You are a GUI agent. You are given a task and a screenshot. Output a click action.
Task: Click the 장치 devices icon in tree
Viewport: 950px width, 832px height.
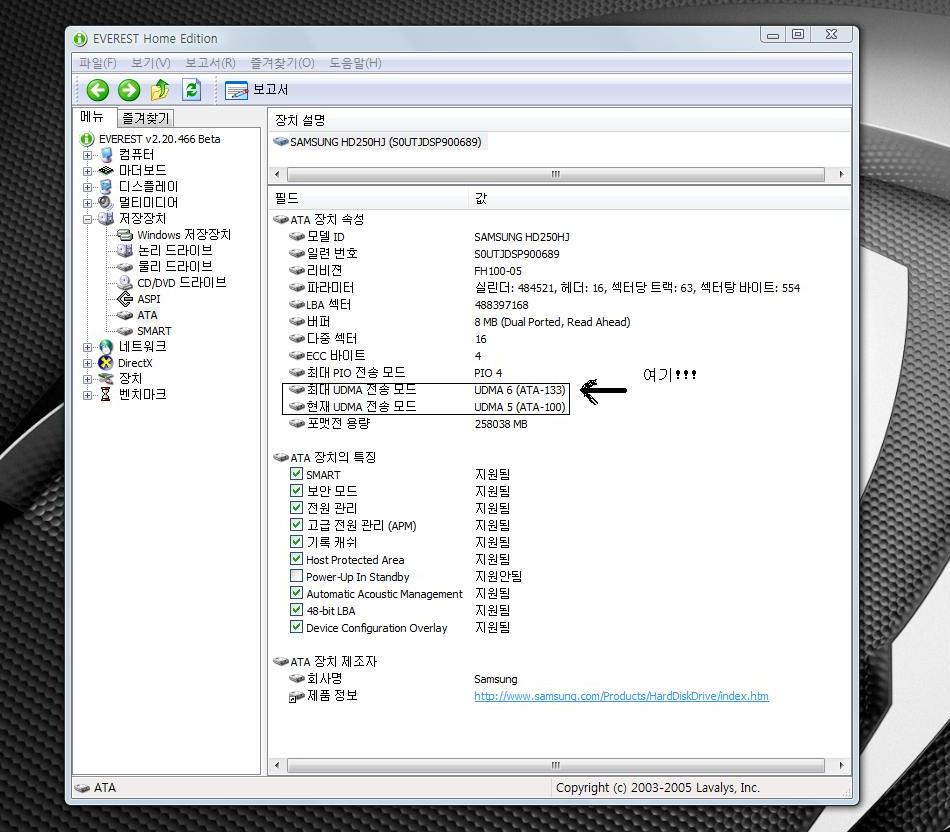[x=106, y=379]
